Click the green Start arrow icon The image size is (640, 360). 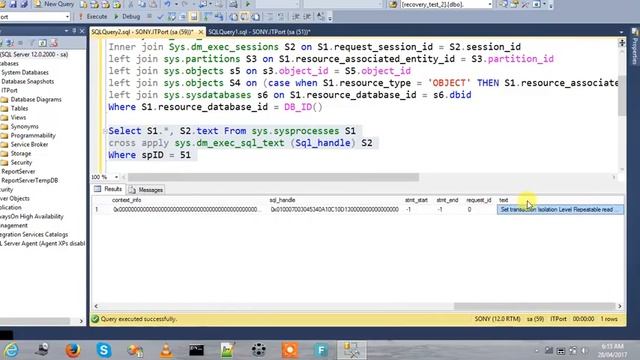[248, 4]
